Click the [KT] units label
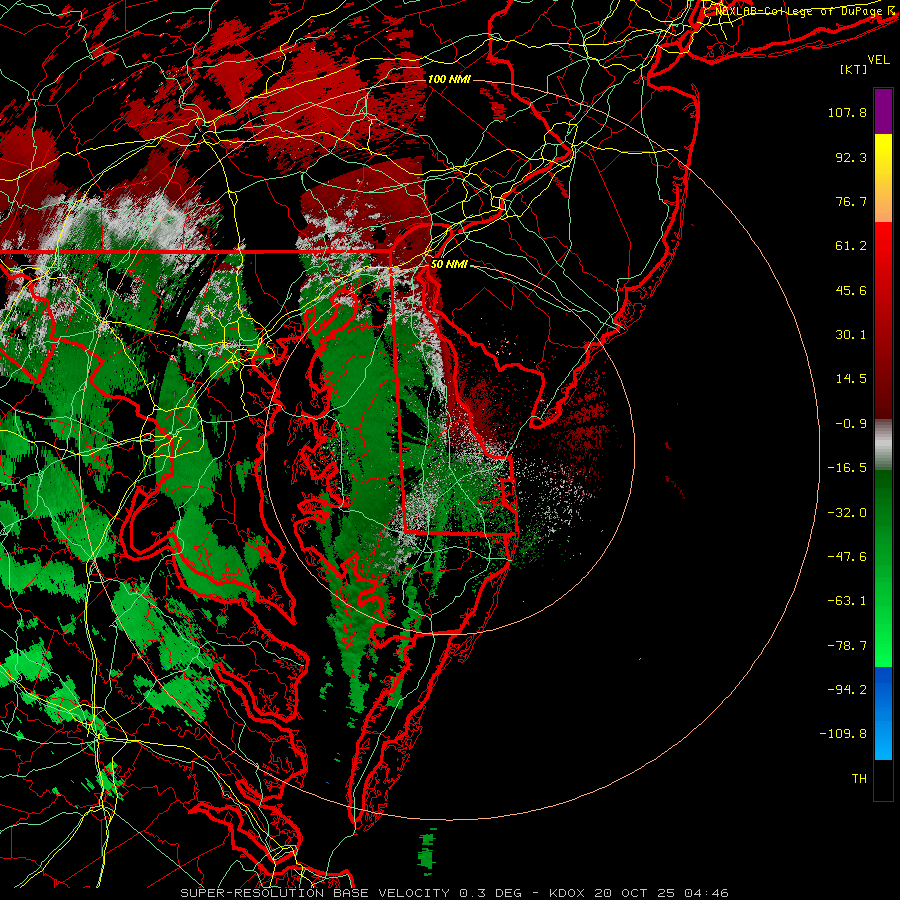 point(854,69)
